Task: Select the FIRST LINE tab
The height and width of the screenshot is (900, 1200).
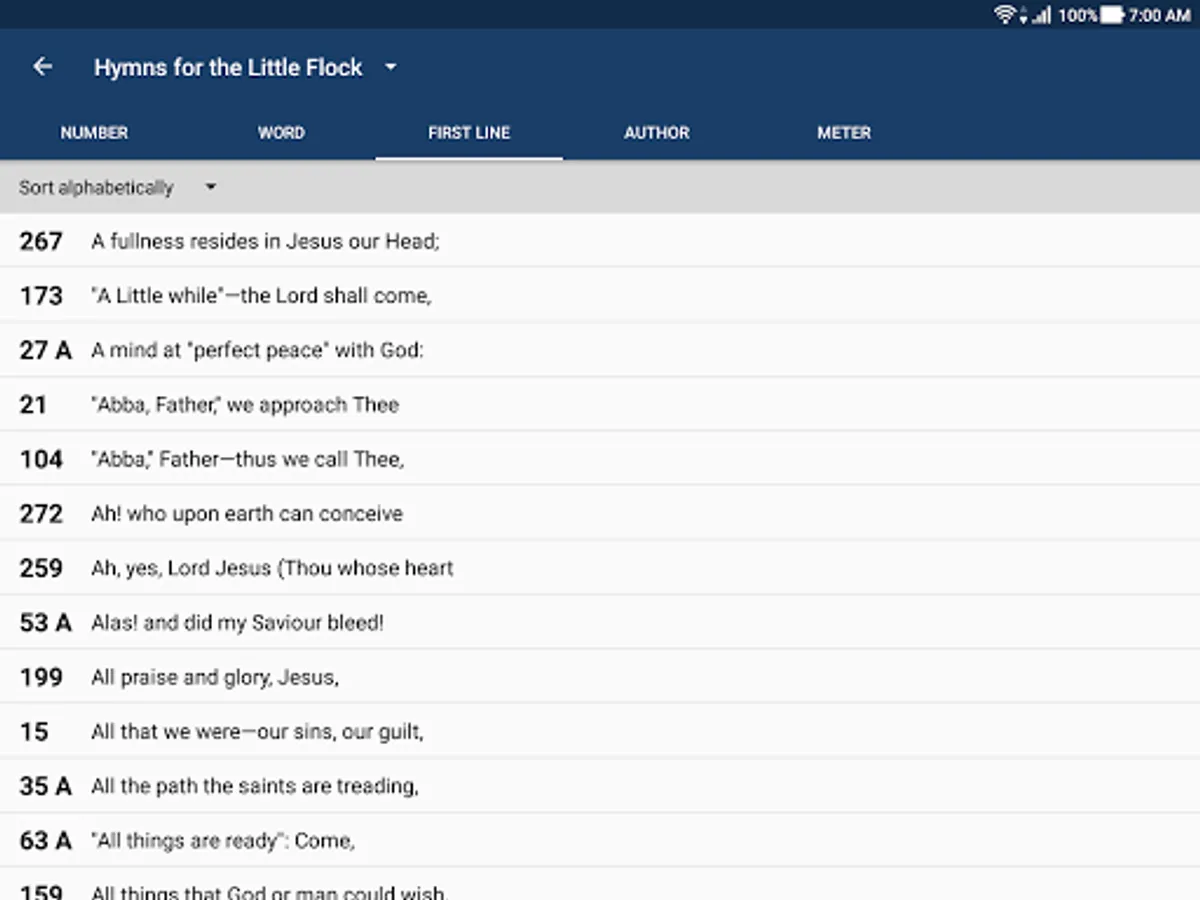Action: tap(469, 133)
